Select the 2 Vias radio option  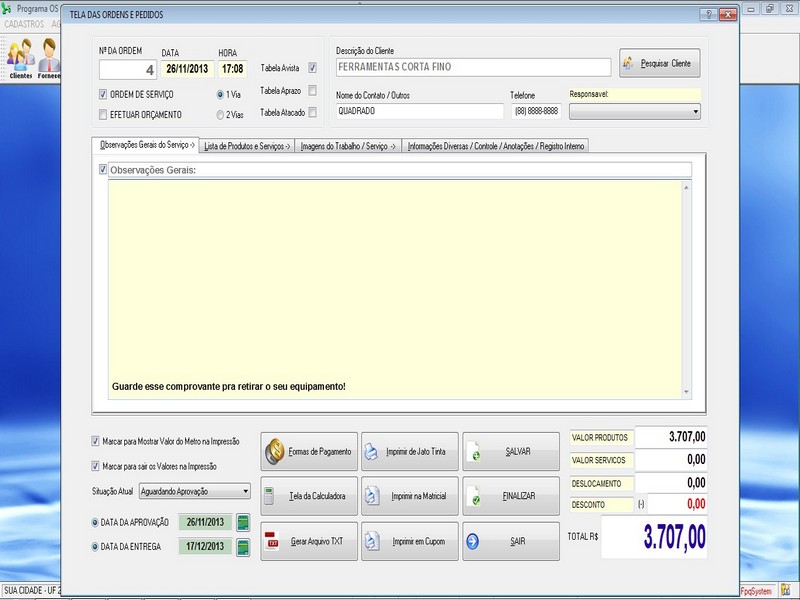coord(220,115)
